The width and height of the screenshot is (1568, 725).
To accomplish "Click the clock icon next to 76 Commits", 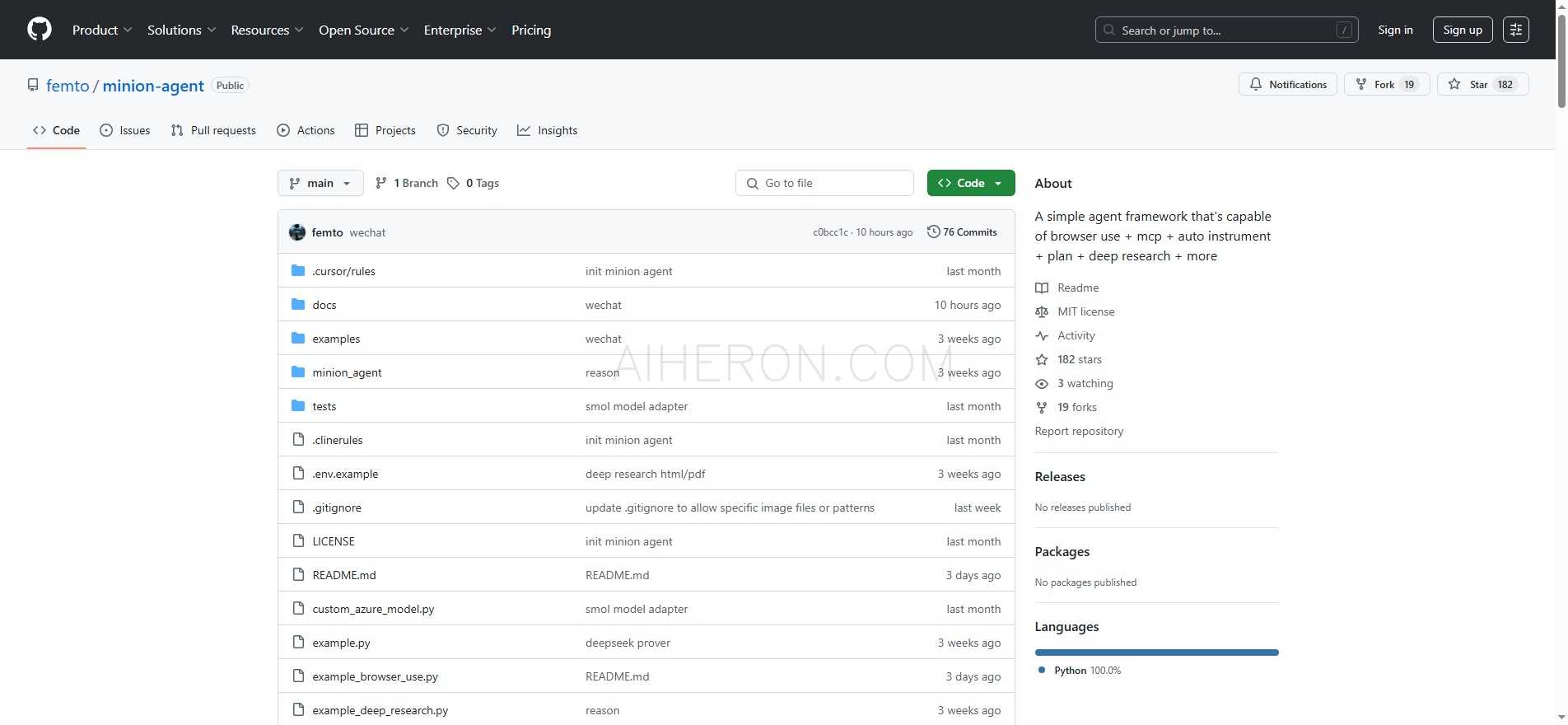I will (x=933, y=232).
